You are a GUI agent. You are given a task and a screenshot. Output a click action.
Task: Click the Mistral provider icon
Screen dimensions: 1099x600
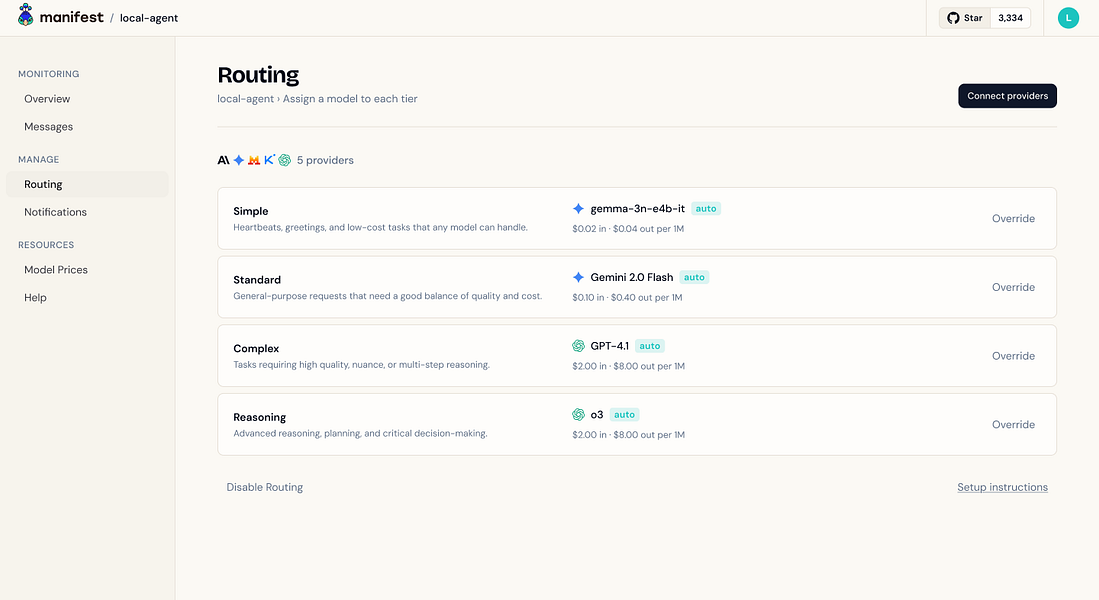click(254, 161)
